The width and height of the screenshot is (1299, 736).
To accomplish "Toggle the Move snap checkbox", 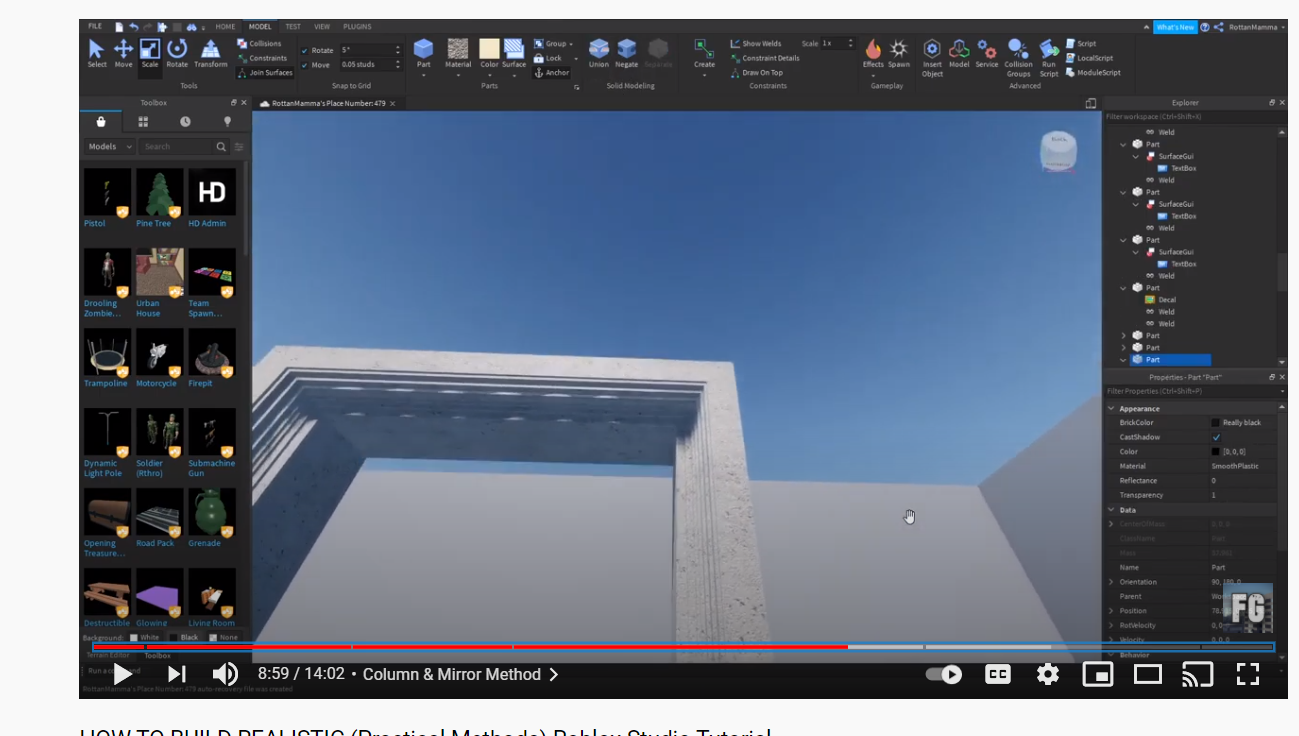I will 305,65.
